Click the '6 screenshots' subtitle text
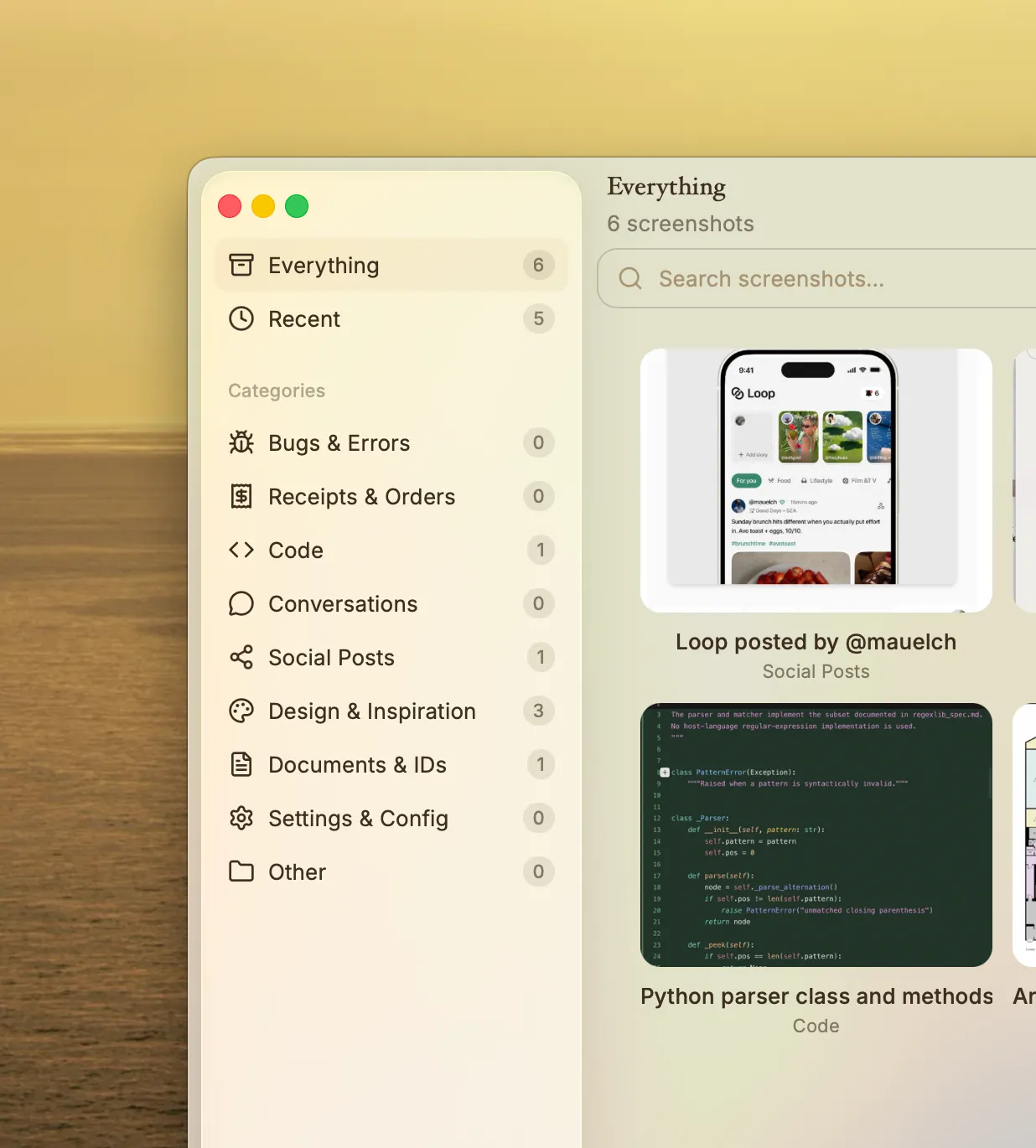This screenshot has height=1148, width=1036. 681,224
